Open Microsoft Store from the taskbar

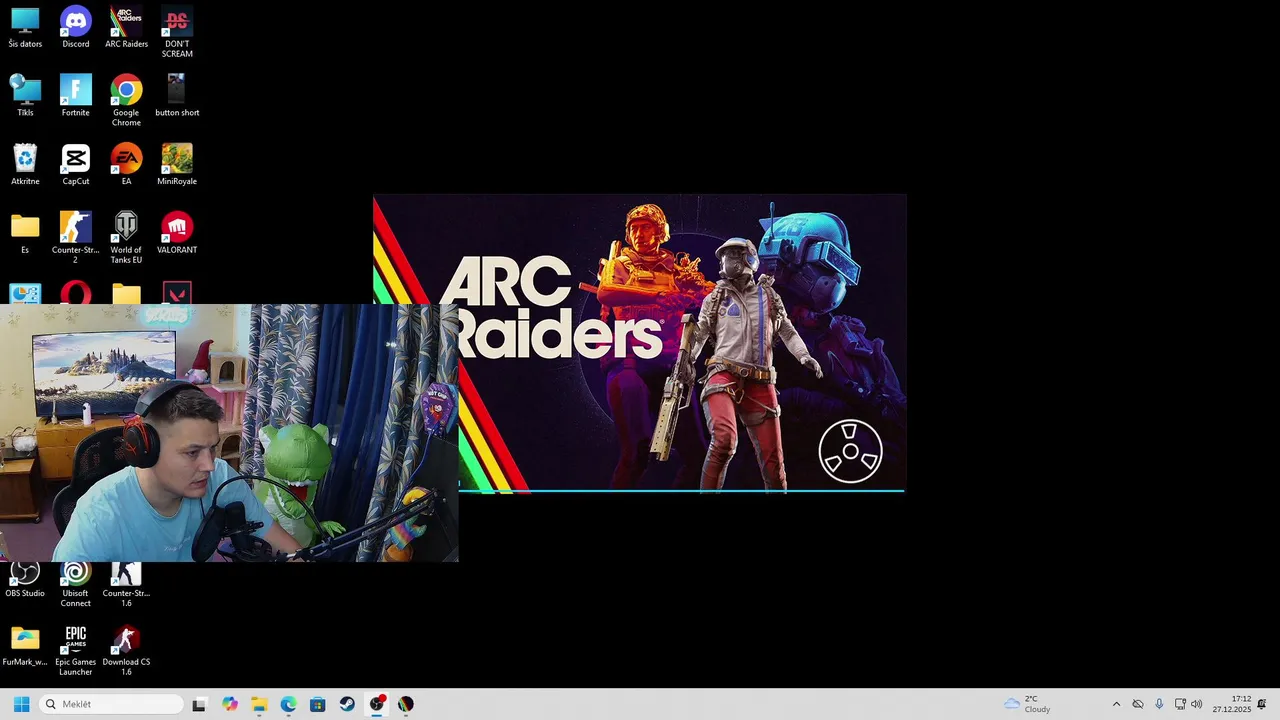pos(317,704)
